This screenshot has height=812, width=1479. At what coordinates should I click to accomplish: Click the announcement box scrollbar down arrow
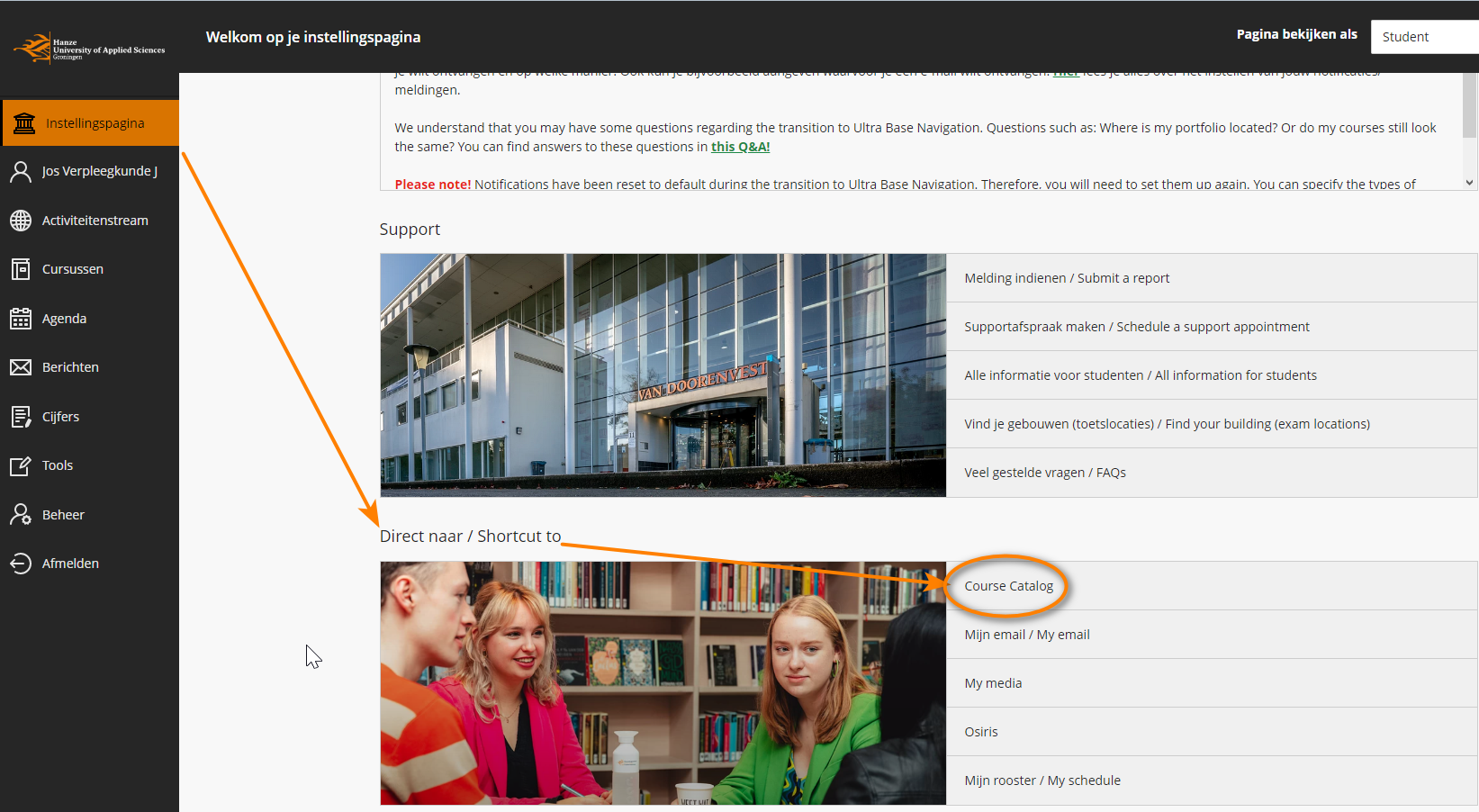click(x=1469, y=183)
